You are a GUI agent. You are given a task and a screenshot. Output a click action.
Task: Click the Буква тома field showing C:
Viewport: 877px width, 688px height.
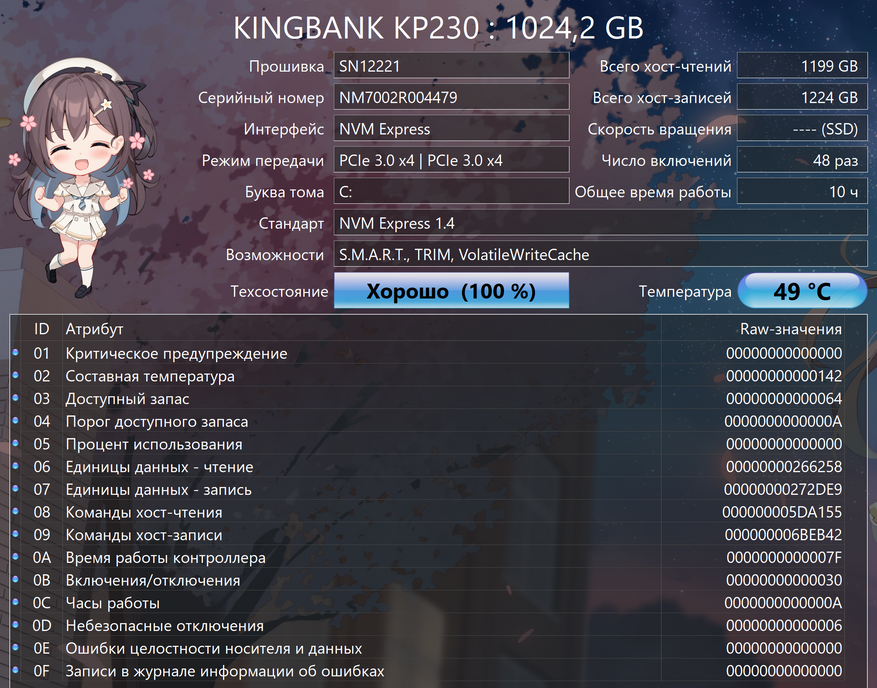[x=451, y=191]
